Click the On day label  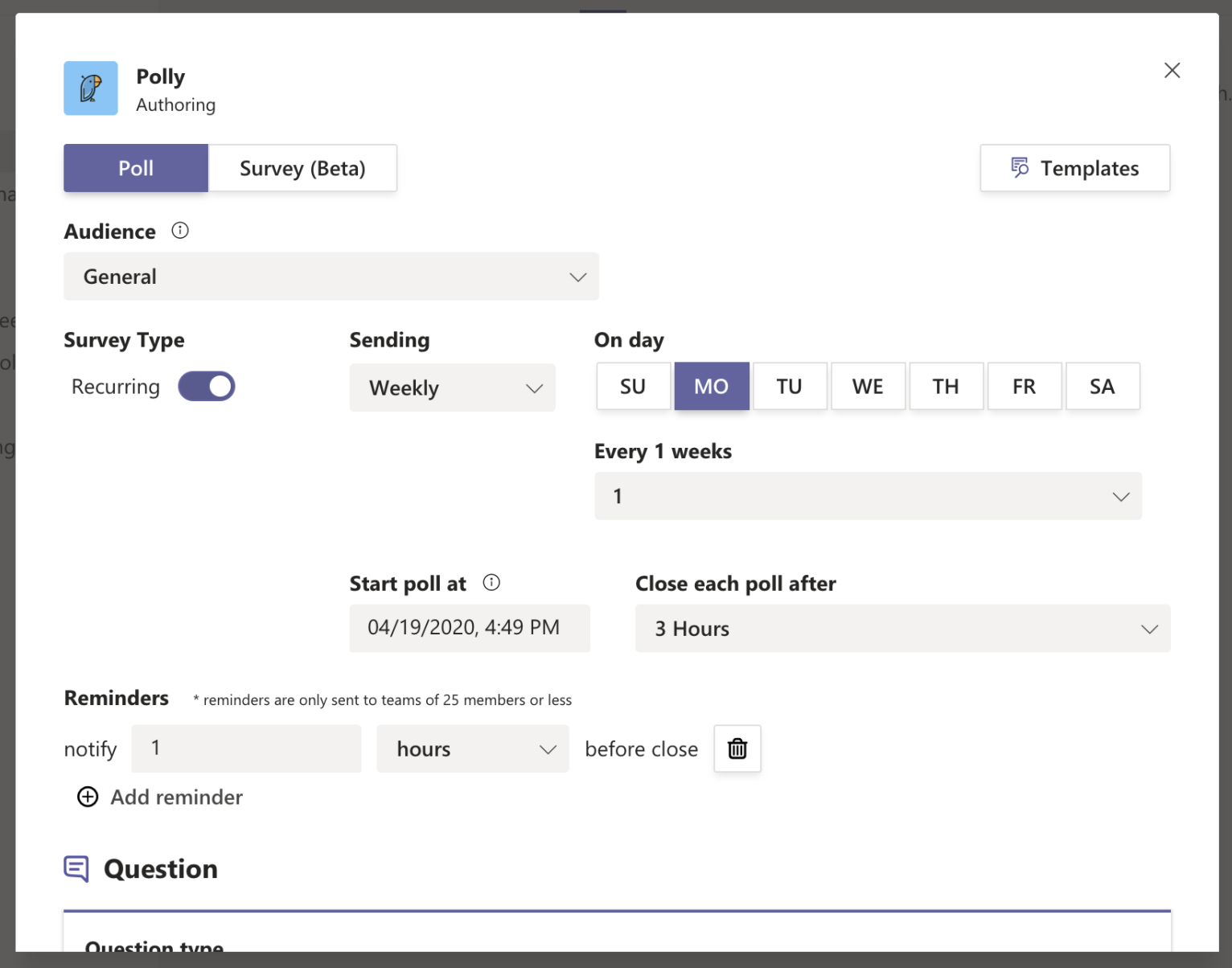point(629,340)
